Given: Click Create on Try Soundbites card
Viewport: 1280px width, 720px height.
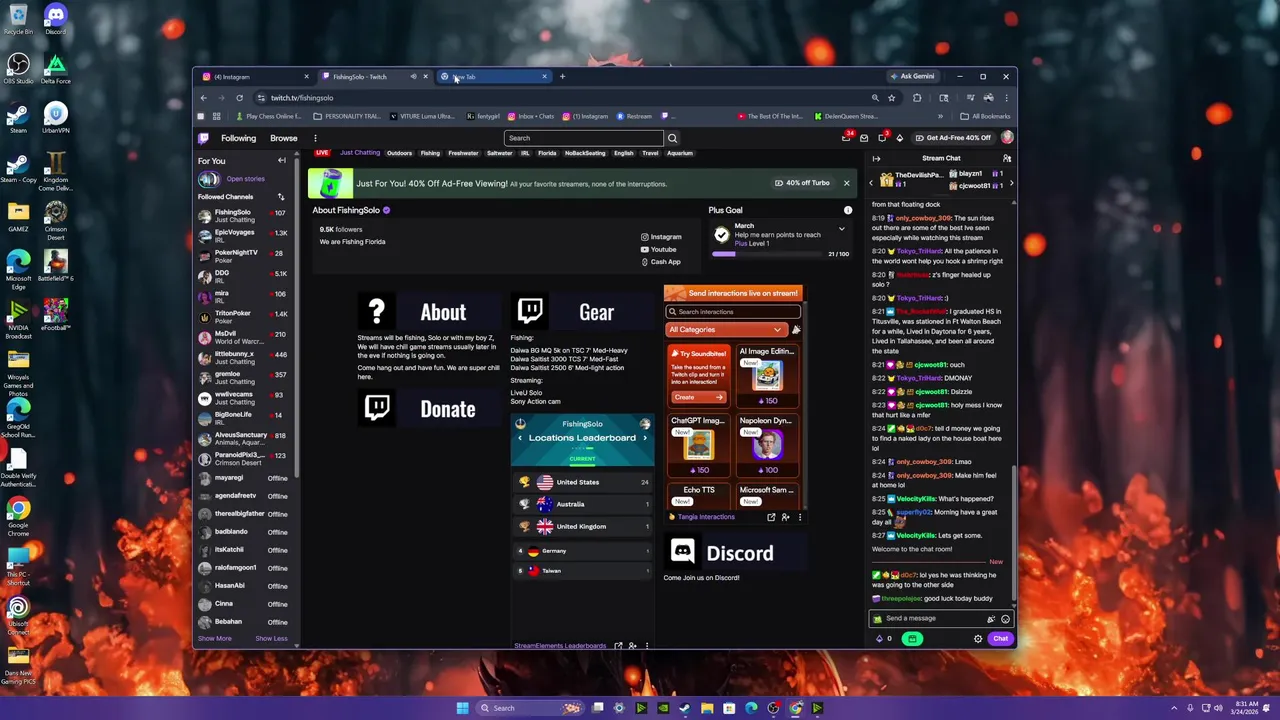Looking at the screenshot, I should [698, 397].
